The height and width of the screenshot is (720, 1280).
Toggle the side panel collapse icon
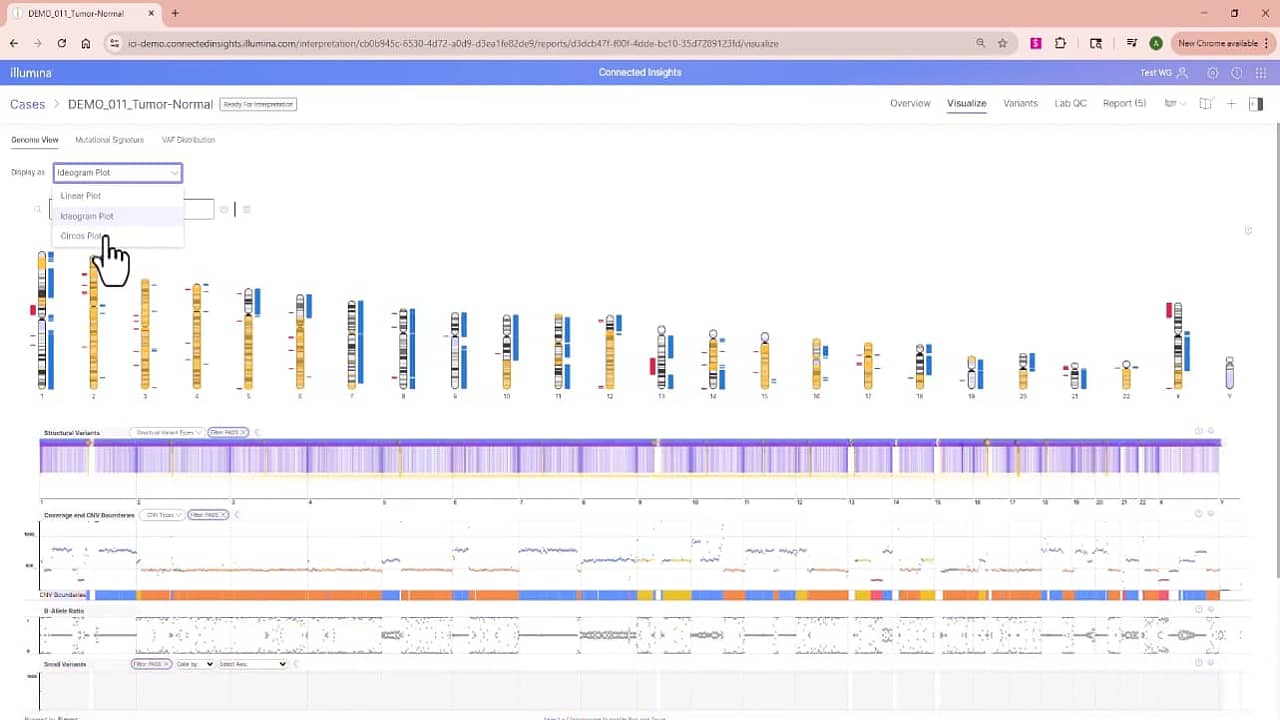1256,104
